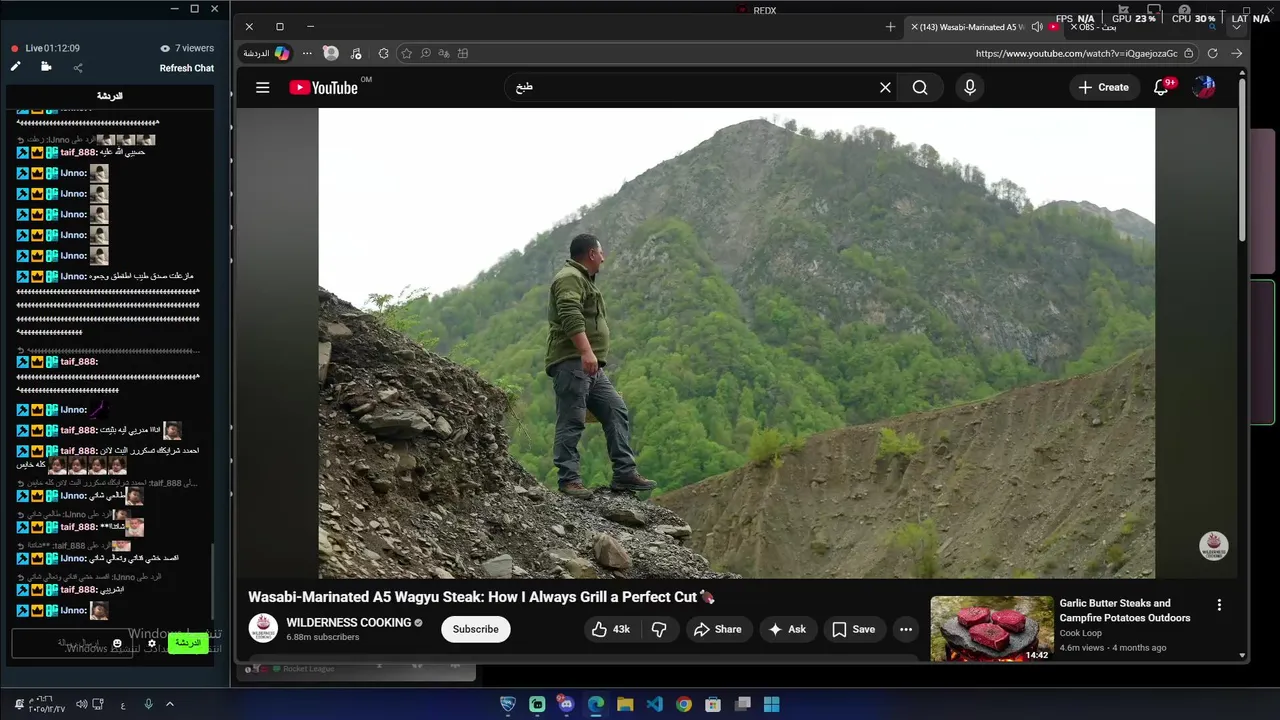Toggle the taskbar microphone icon
This screenshot has height=720, width=1280.
pos(149,704)
